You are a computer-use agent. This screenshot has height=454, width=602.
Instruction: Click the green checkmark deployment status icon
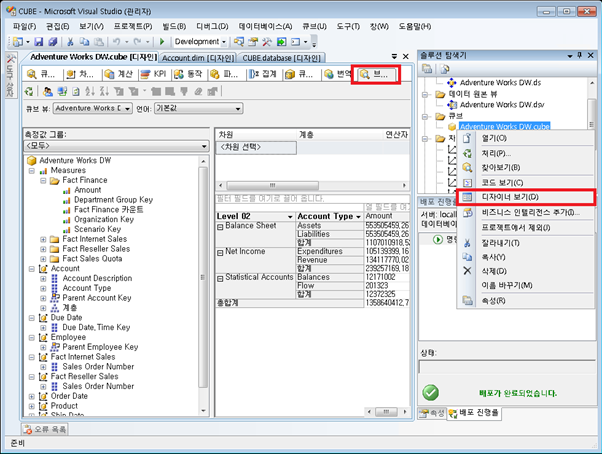tap(430, 392)
